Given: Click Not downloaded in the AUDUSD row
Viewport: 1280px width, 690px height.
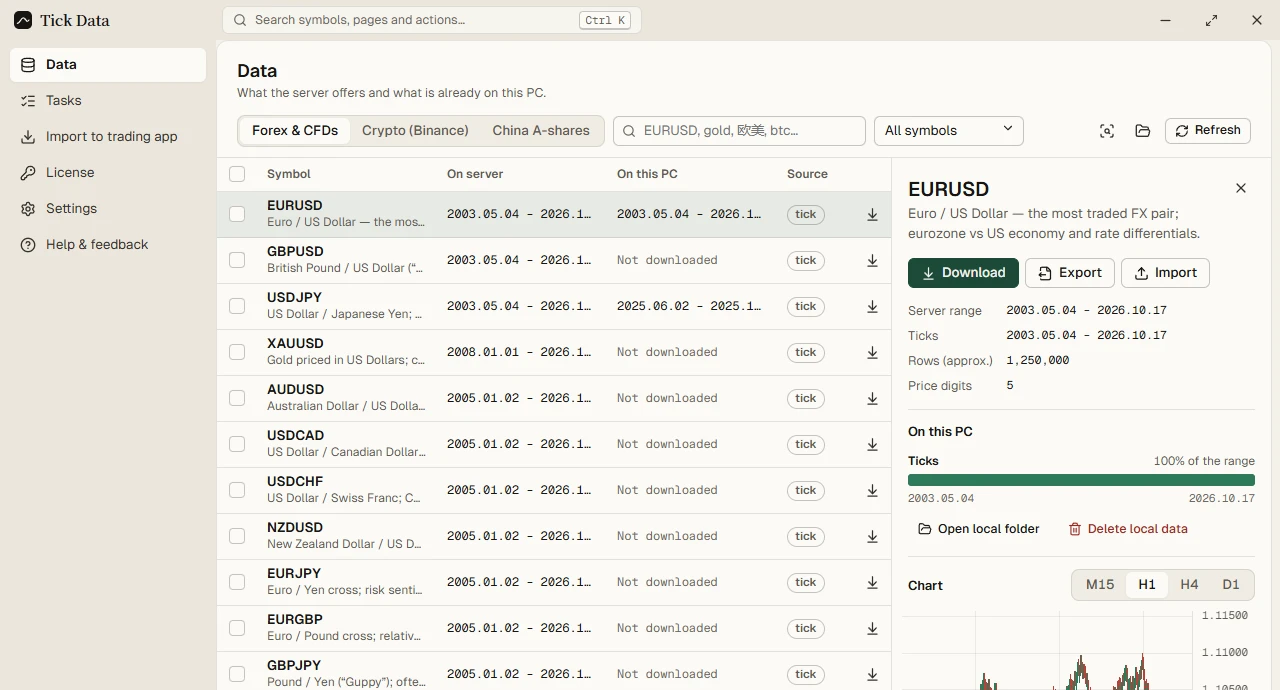Looking at the screenshot, I should (667, 398).
